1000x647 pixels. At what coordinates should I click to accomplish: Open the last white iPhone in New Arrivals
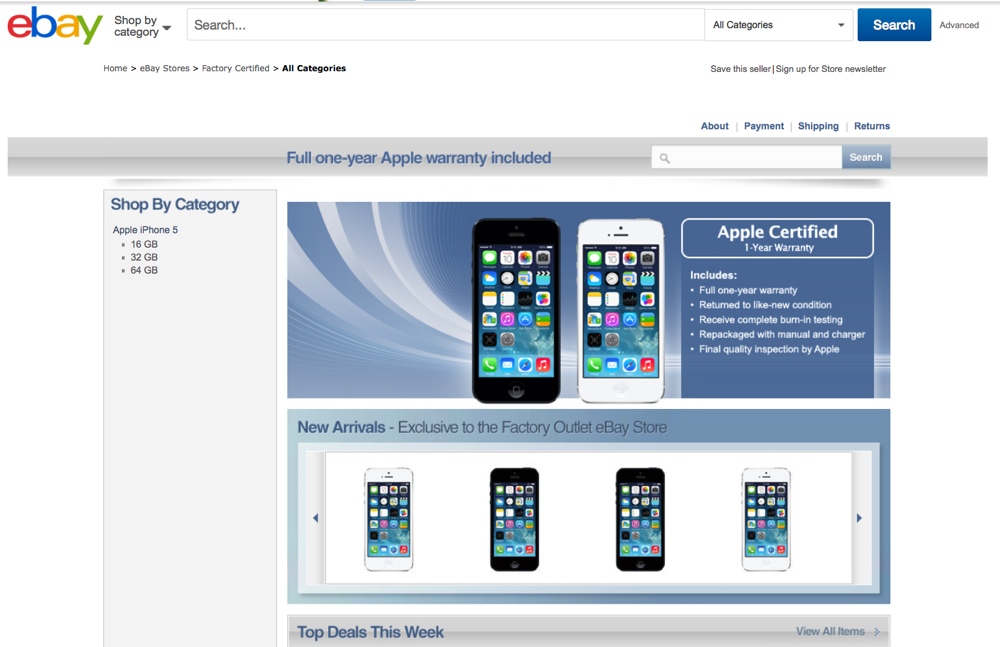pyautogui.click(x=766, y=519)
